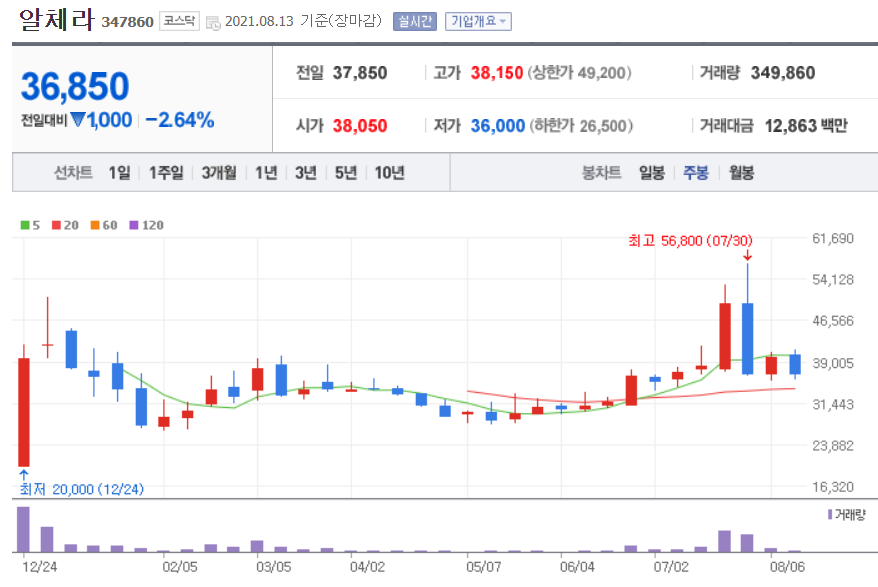Click the change rate -2.64%

tap(179, 120)
